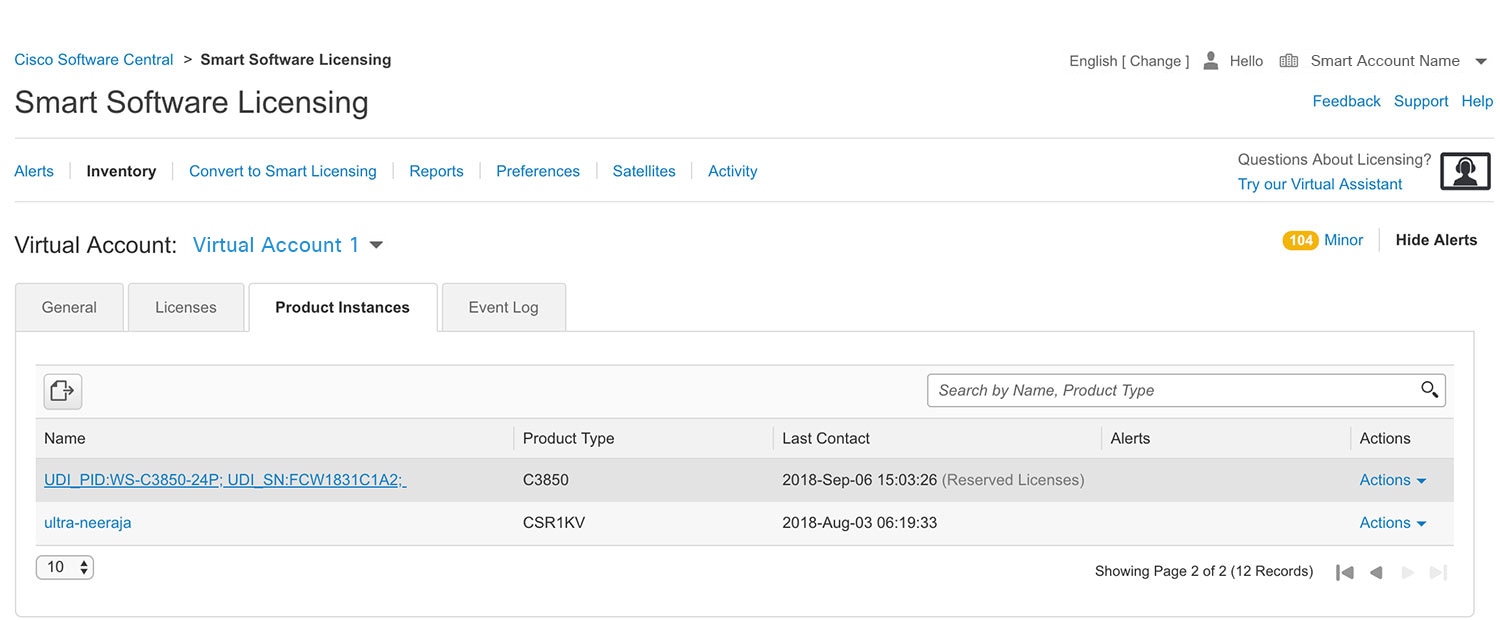Click the Alerts column header in table
This screenshot has height=620, width=1500.
[1130, 438]
